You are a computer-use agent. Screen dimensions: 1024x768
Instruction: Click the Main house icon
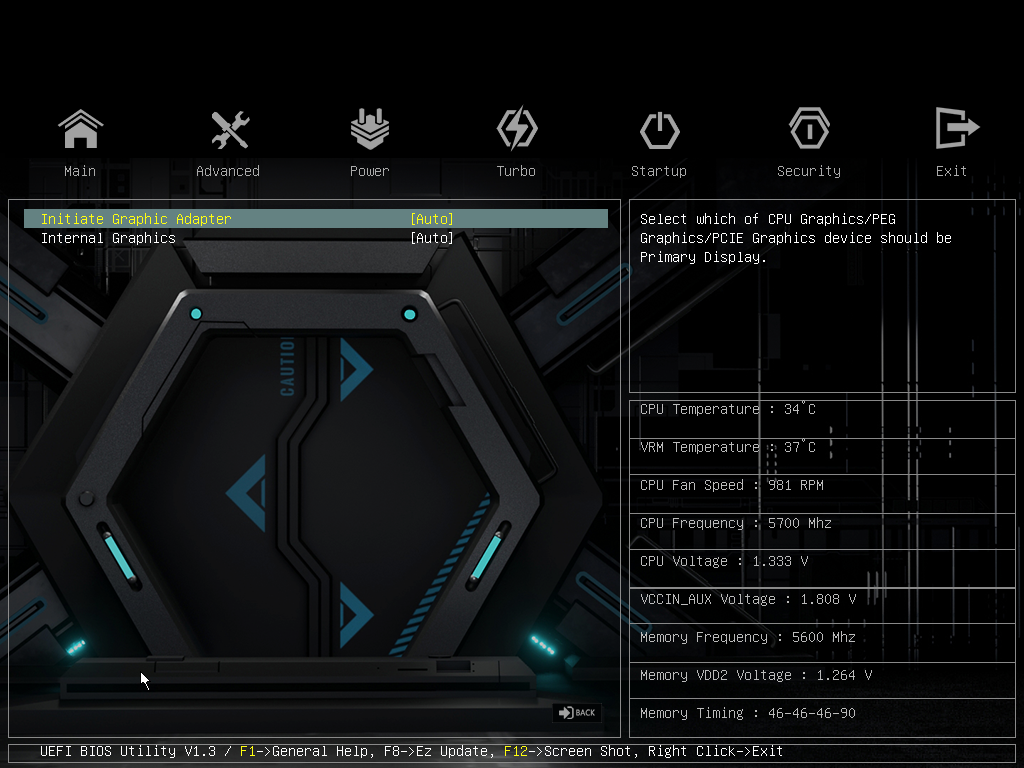[x=80, y=129]
